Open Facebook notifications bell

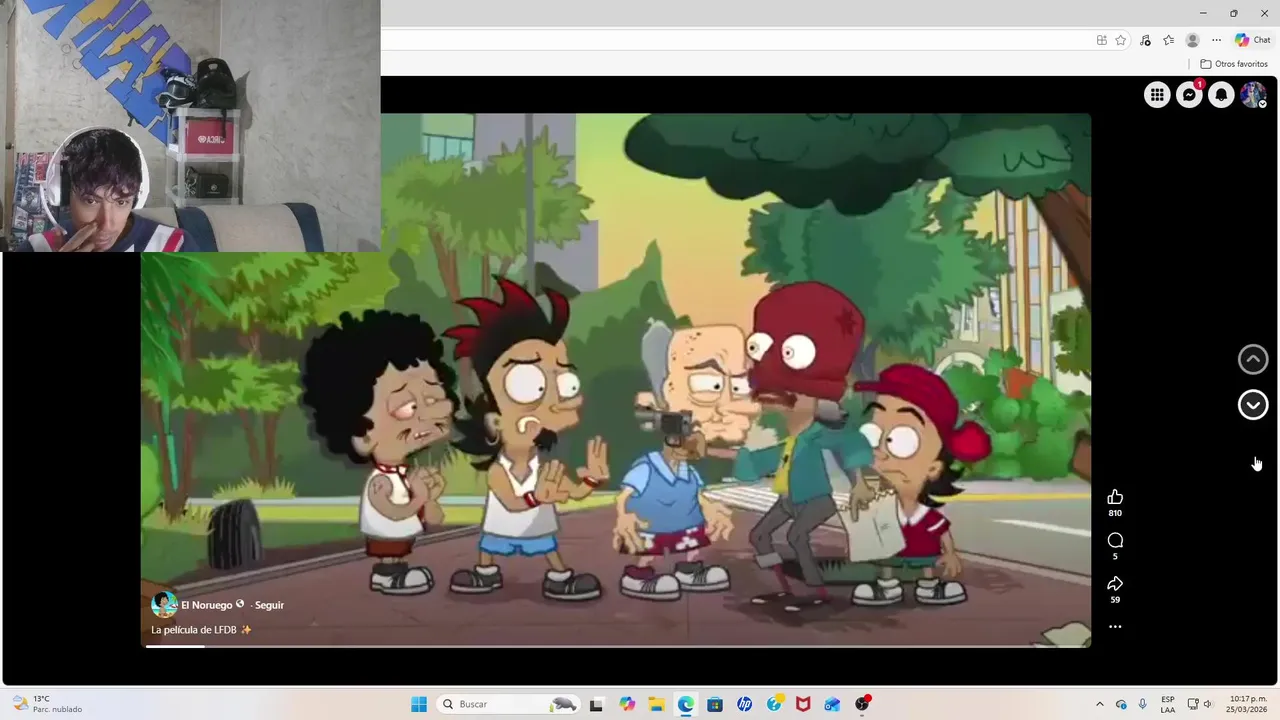[x=1221, y=95]
